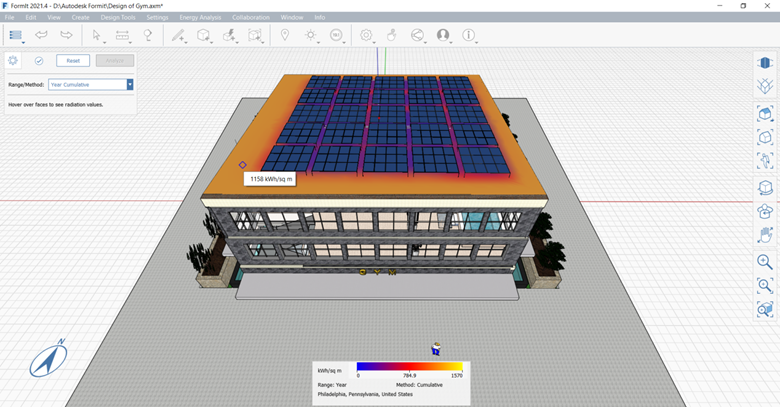Screen dimensions: 780x407
Task: Open the Energy Analysis menu
Action: click(x=200, y=17)
